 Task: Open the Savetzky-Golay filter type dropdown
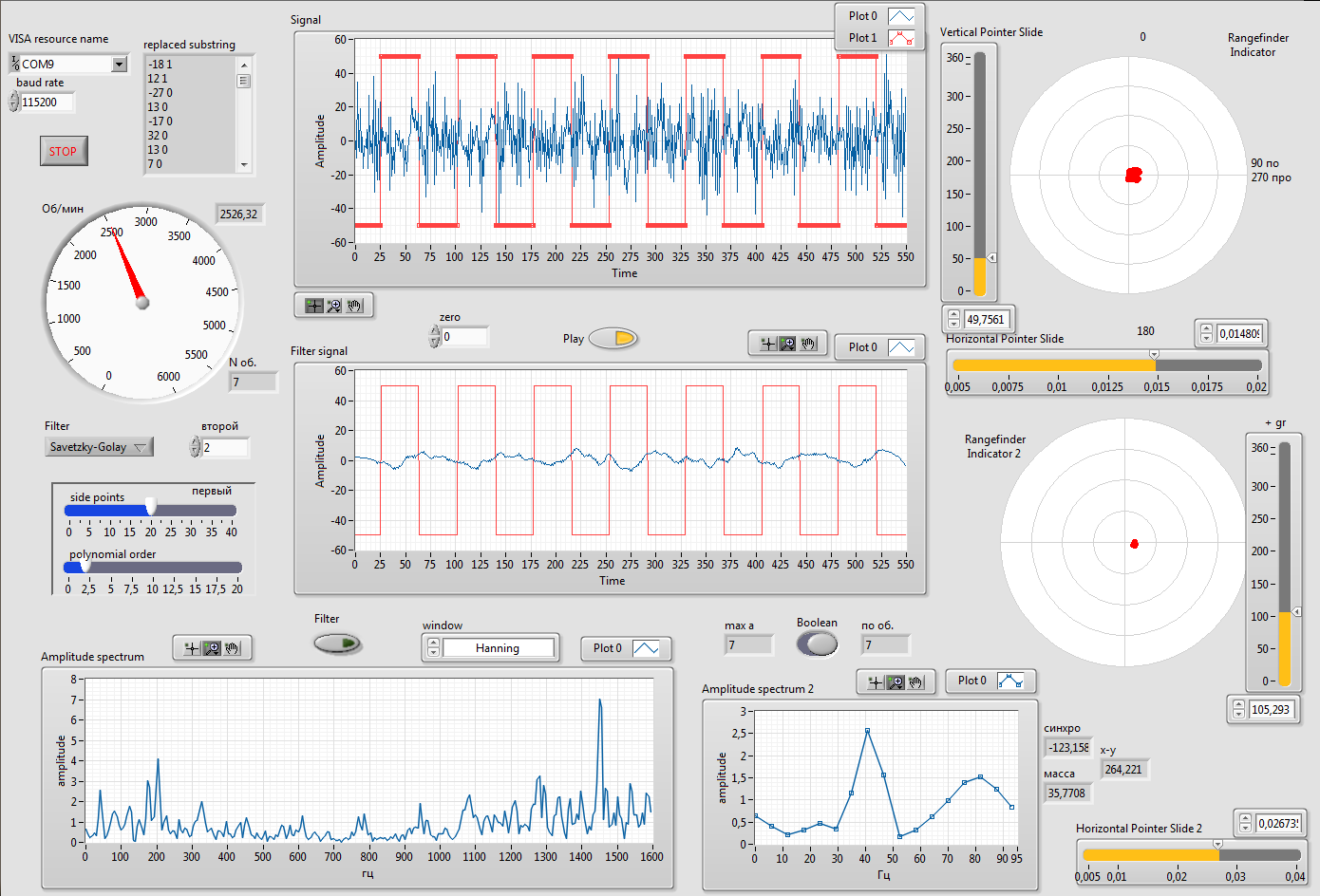[x=100, y=447]
